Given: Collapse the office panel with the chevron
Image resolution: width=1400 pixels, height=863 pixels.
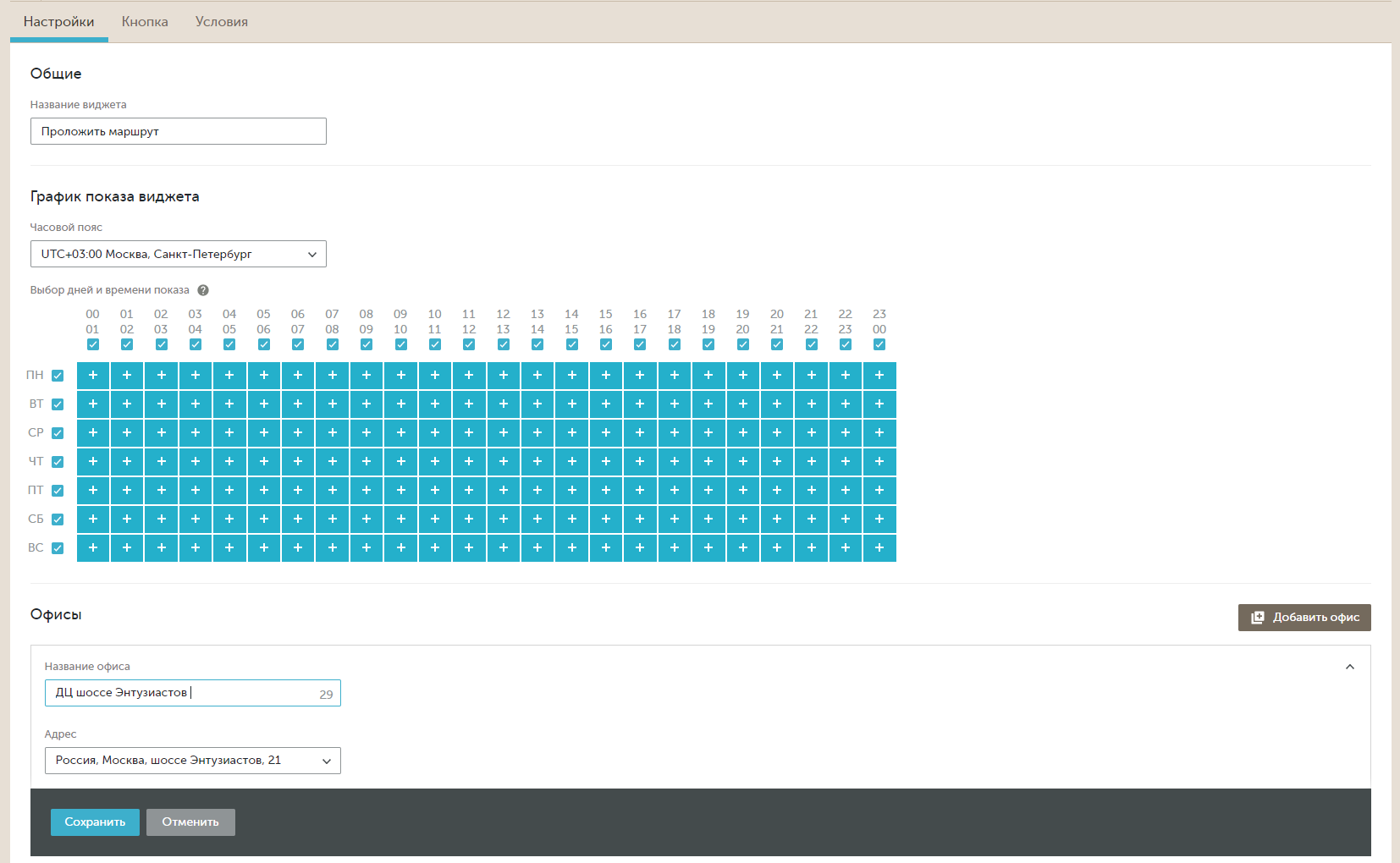Looking at the screenshot, I should [1350, 667].
